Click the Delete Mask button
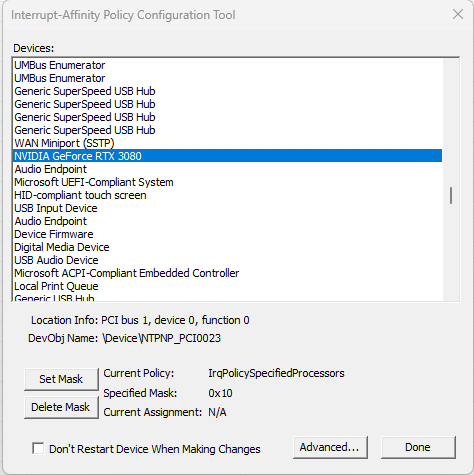Viewport: 474px width, 475px height. [61, 407]
